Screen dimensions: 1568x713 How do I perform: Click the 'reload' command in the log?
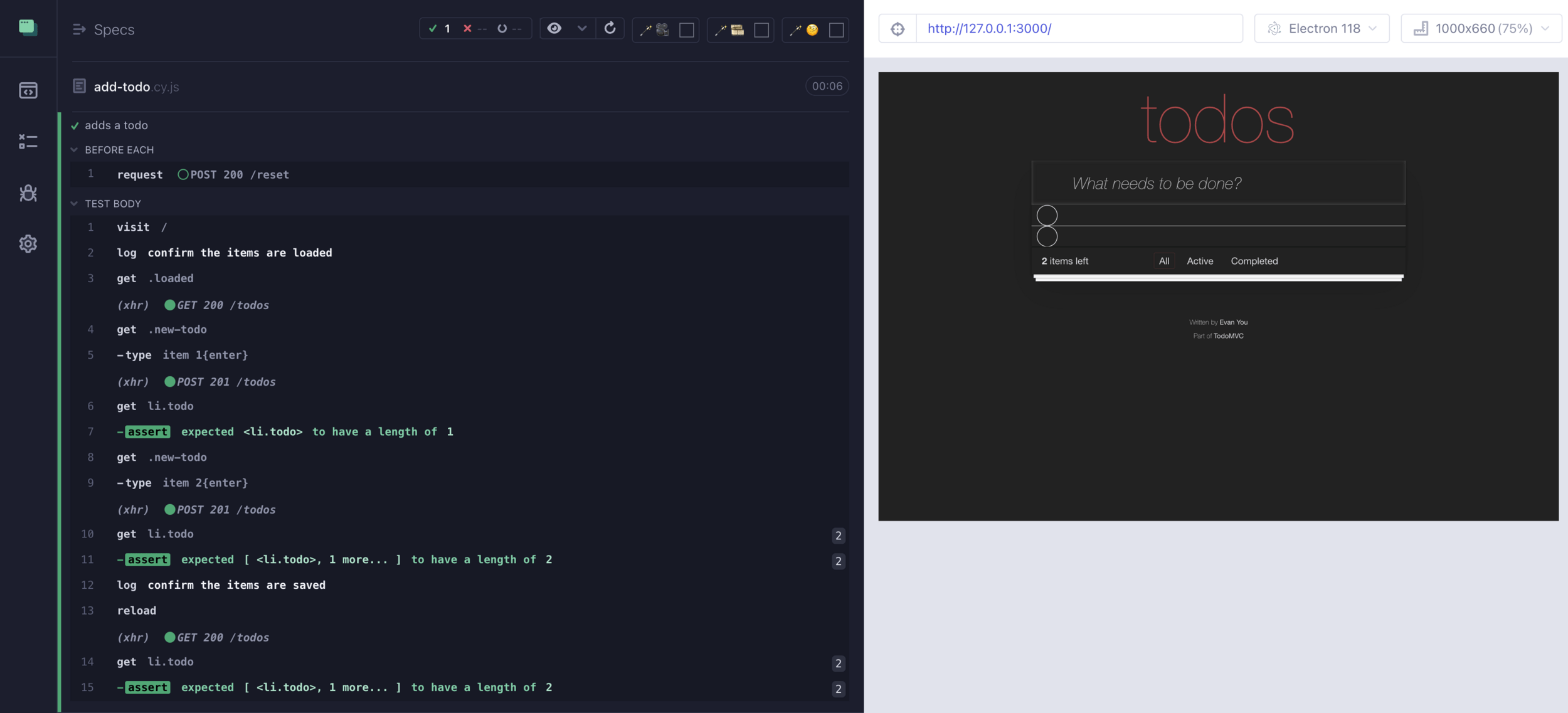tap(137, 611)
